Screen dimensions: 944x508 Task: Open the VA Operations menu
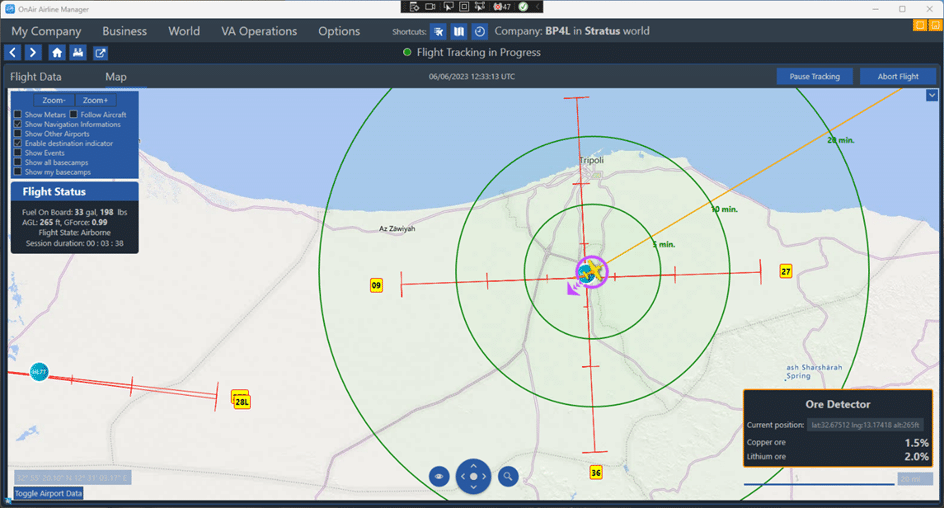259,31
